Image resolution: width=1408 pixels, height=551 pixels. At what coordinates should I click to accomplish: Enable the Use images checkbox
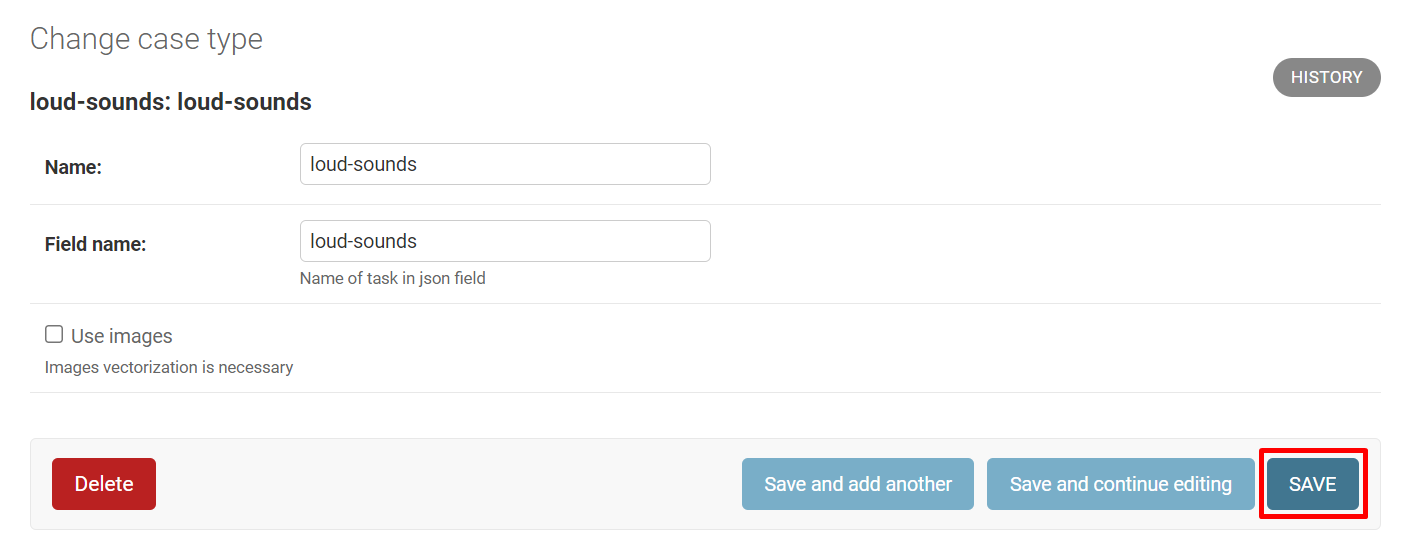pyautogui.click(x=54, y=334)
